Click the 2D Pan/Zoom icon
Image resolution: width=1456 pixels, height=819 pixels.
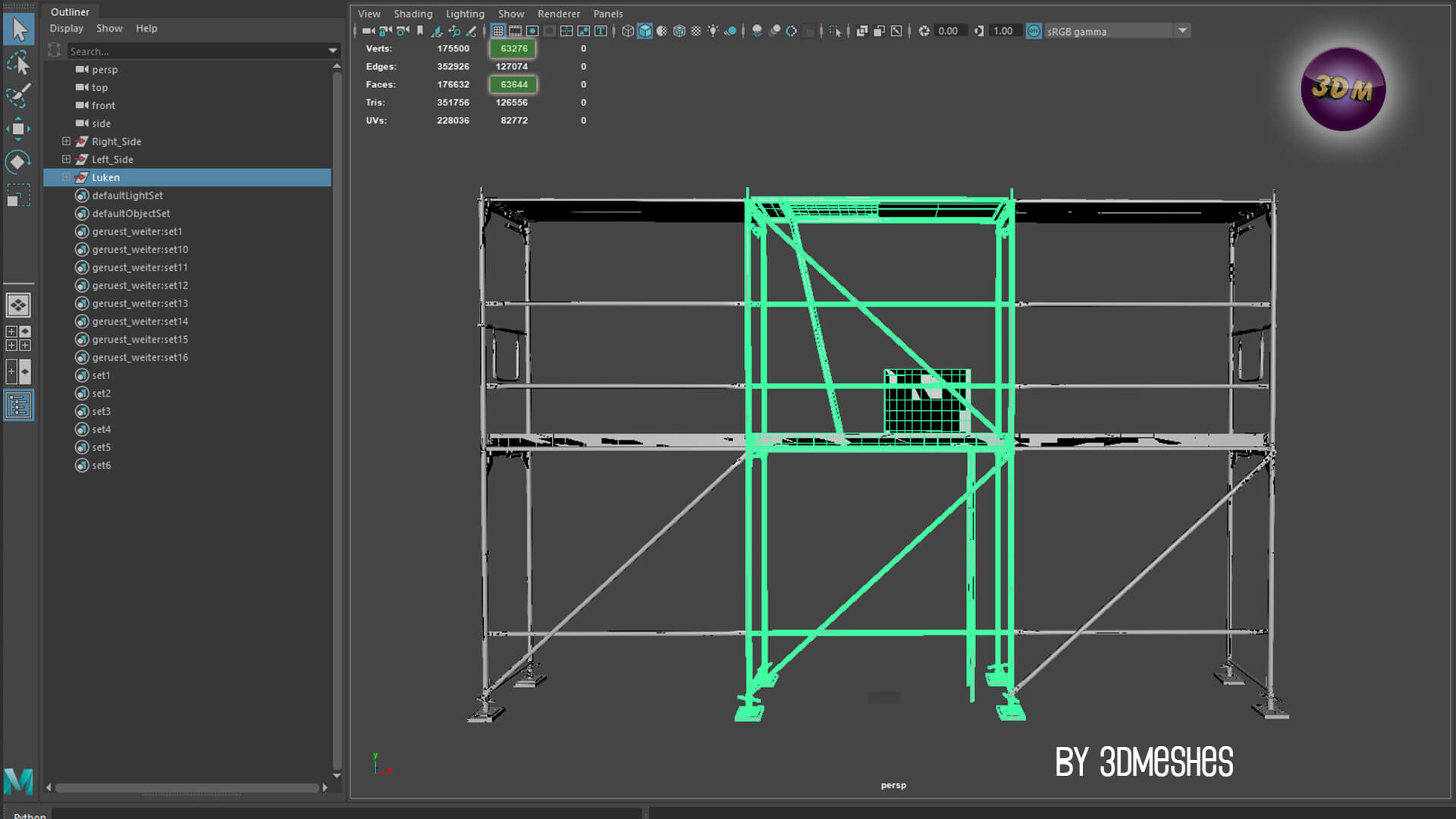pos(454,31)
